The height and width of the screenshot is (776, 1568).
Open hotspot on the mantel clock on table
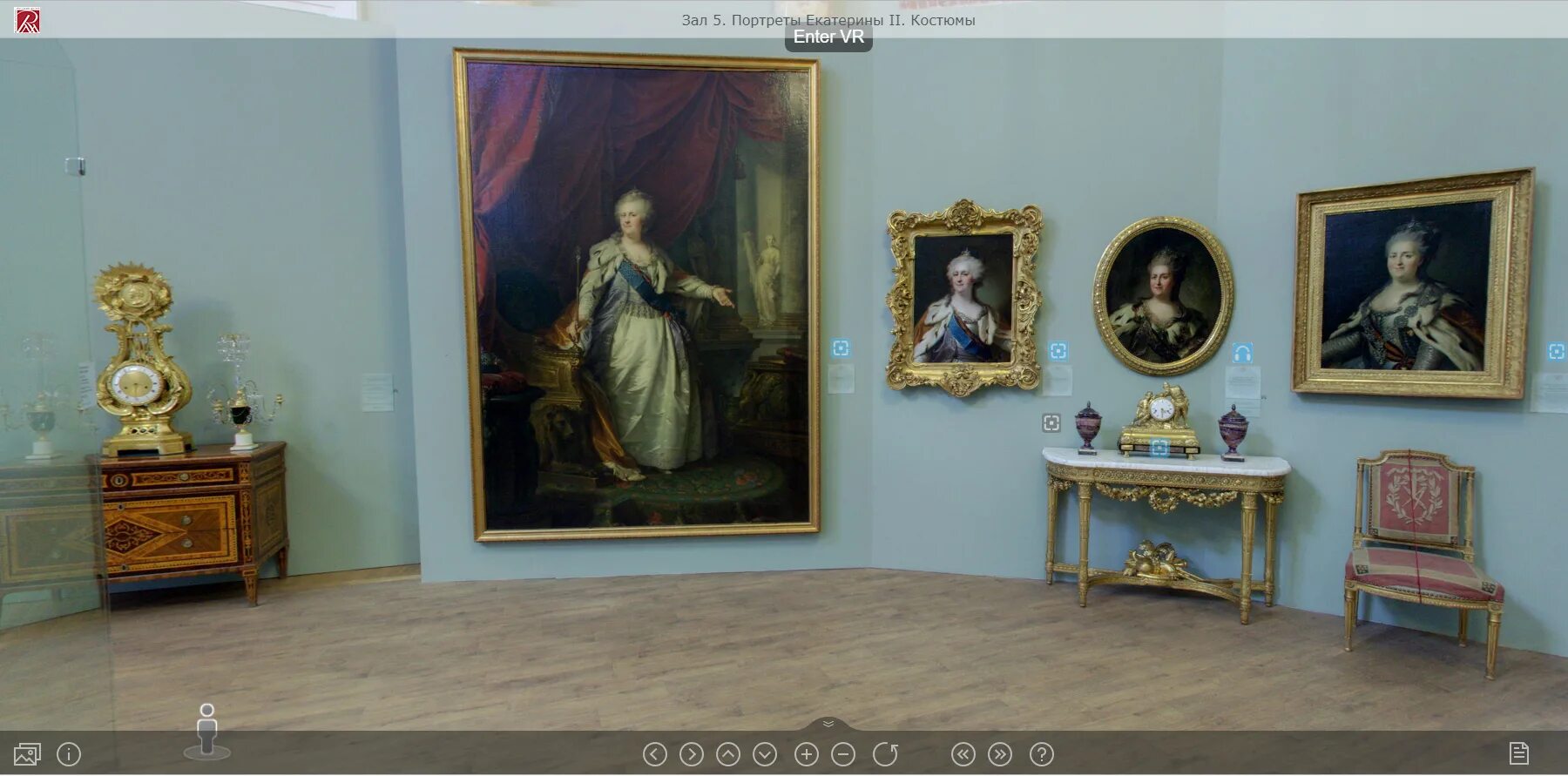(1159, 449)
